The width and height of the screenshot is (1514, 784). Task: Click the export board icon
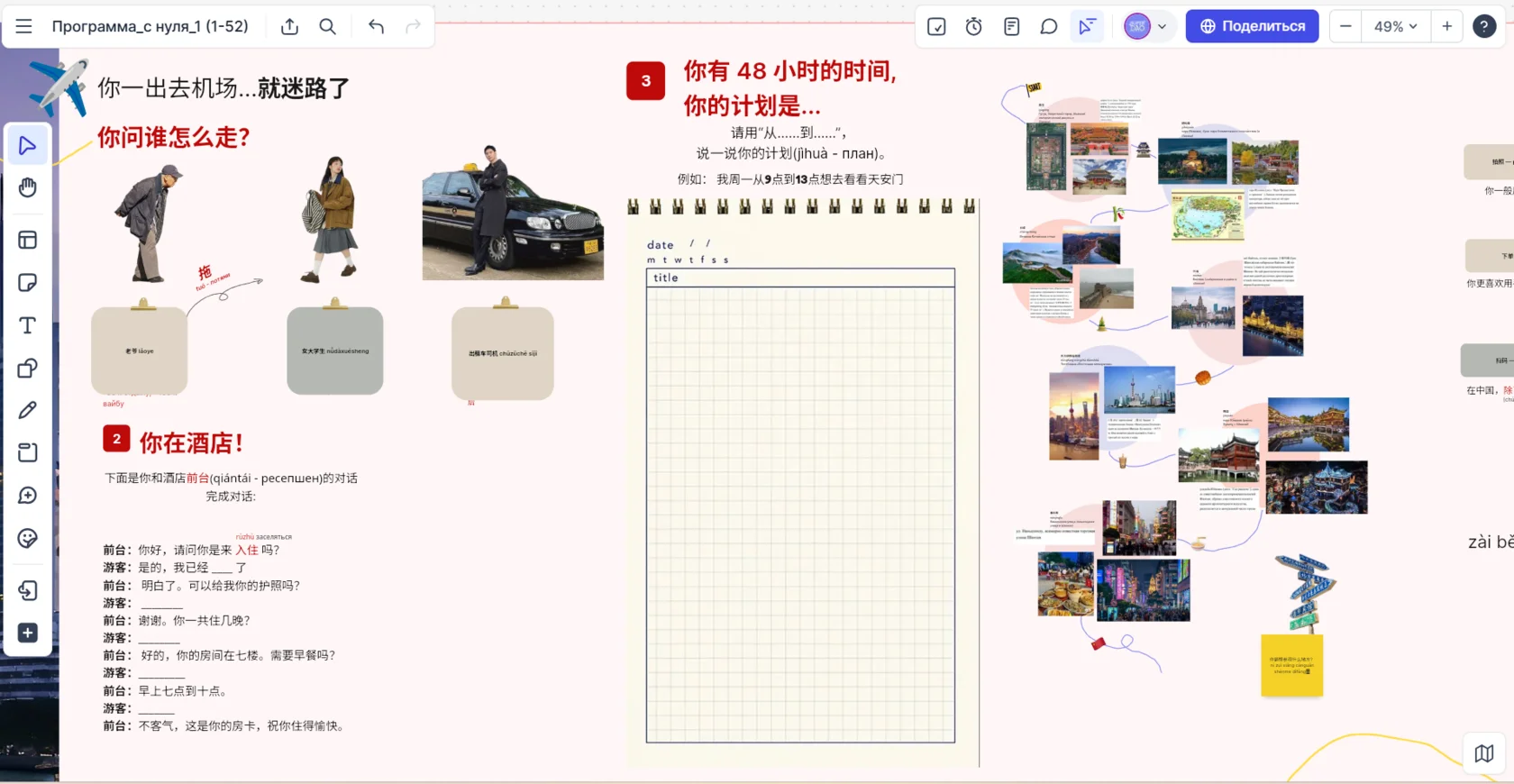tap(289, 26)
